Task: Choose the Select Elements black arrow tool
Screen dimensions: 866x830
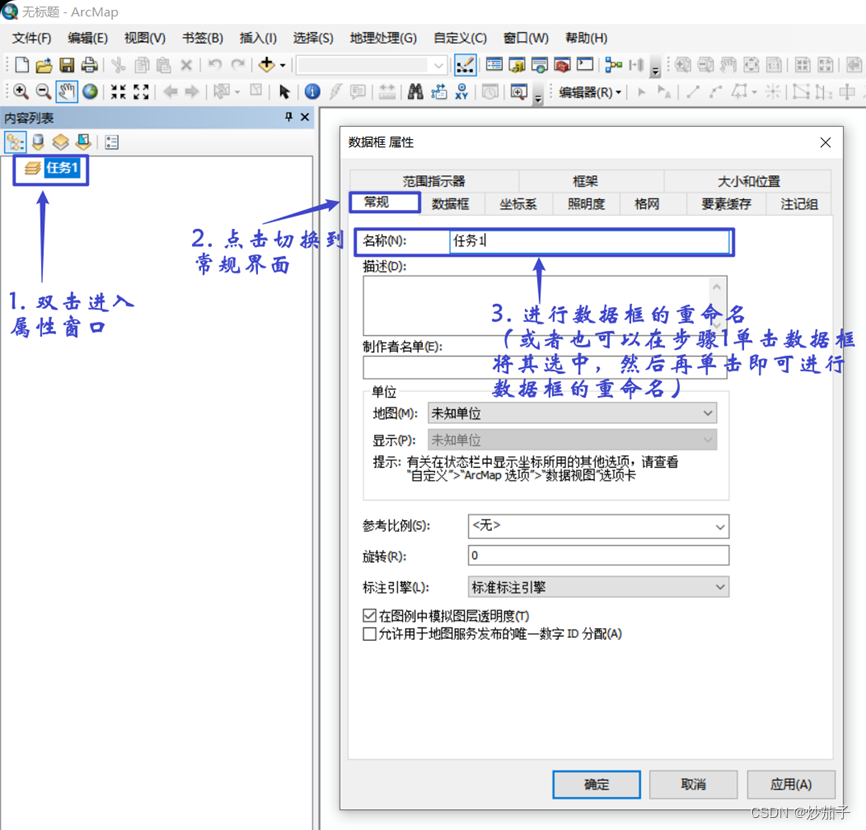Action: coord(284,92)
